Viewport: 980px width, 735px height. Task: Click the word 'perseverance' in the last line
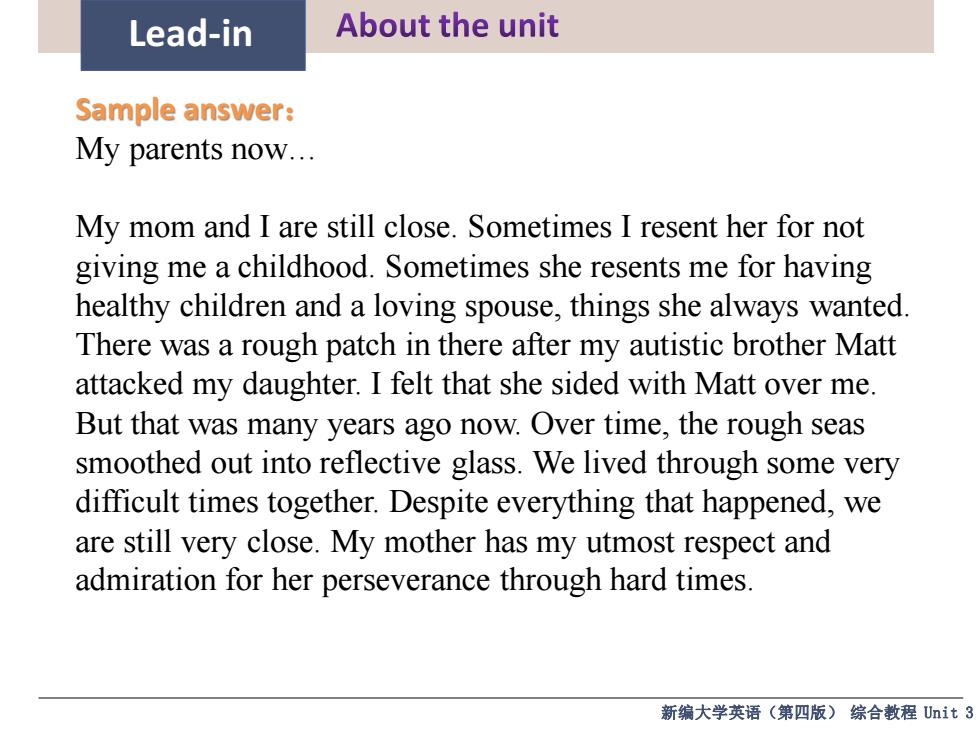coord(405,581)
